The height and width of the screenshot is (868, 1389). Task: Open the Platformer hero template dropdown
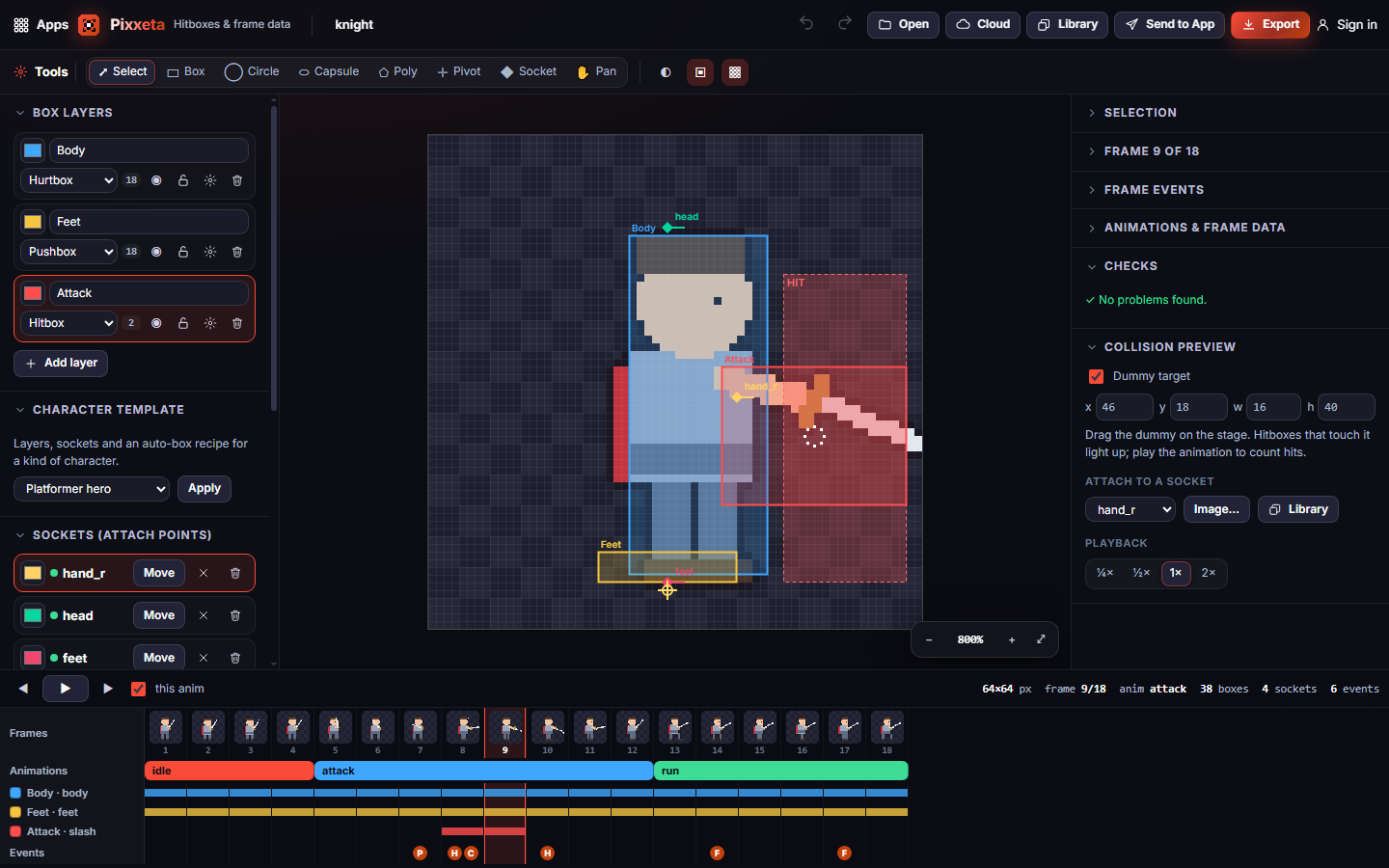[92, 489]
